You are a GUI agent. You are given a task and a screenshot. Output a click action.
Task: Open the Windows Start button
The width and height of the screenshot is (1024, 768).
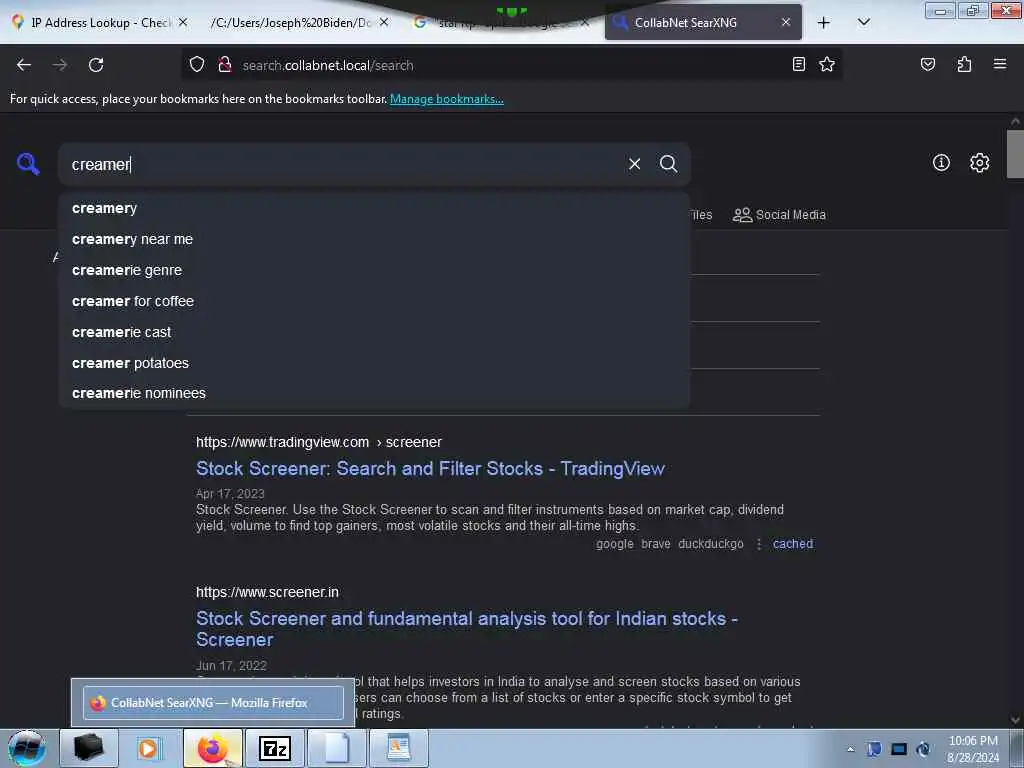click(x=27, y=748)
